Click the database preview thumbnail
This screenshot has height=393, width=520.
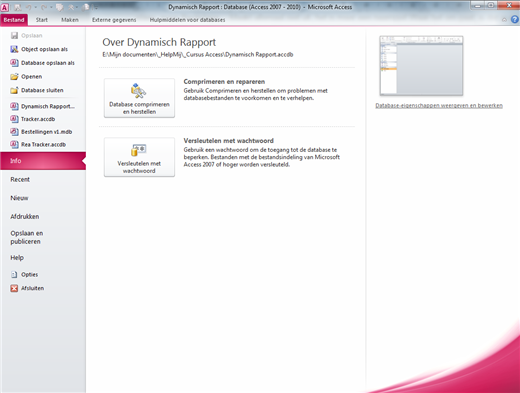point(421,66)
